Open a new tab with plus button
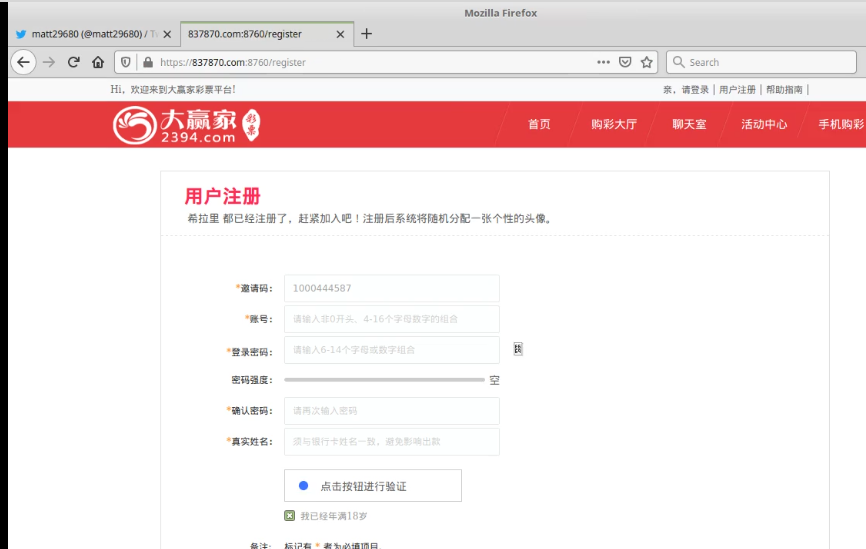This screenshot has height=549, width=866. (x=366, y=34)
